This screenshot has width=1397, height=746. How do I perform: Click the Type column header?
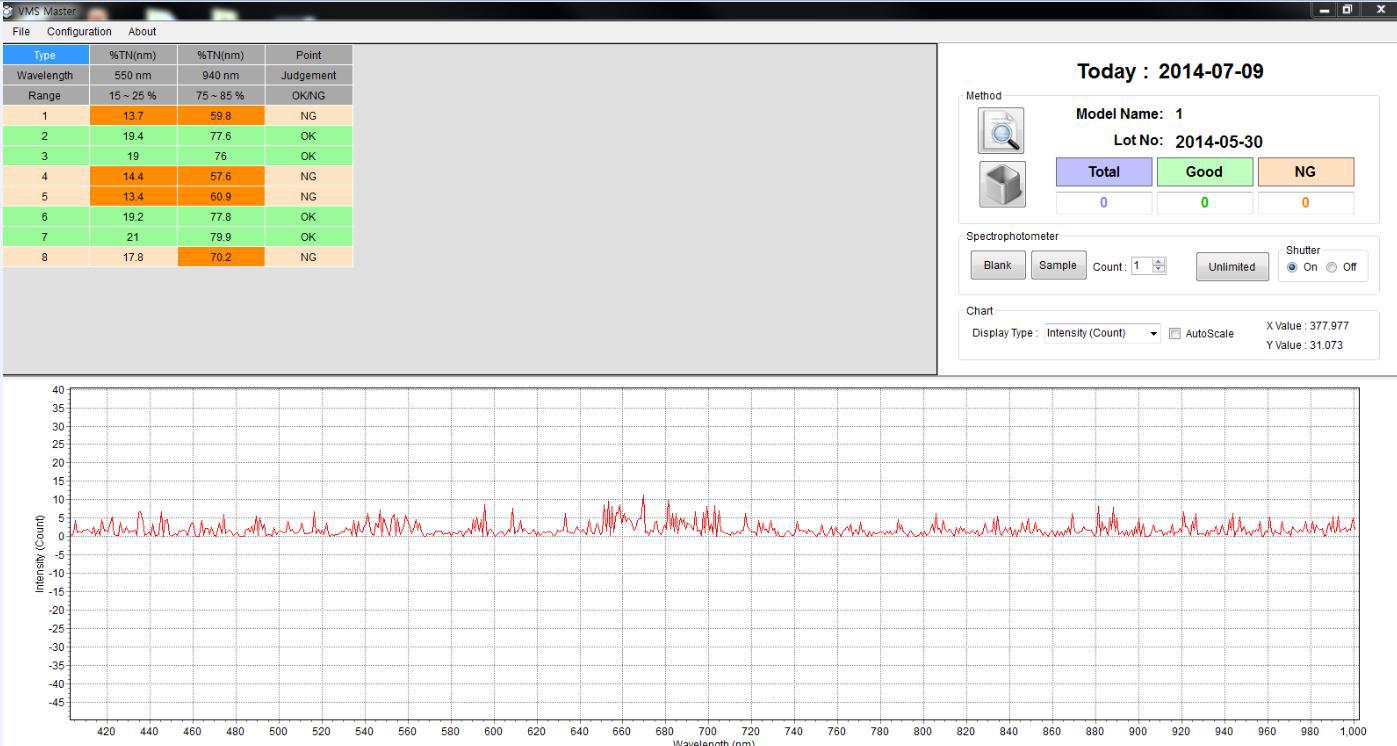(x=44, y=54)
